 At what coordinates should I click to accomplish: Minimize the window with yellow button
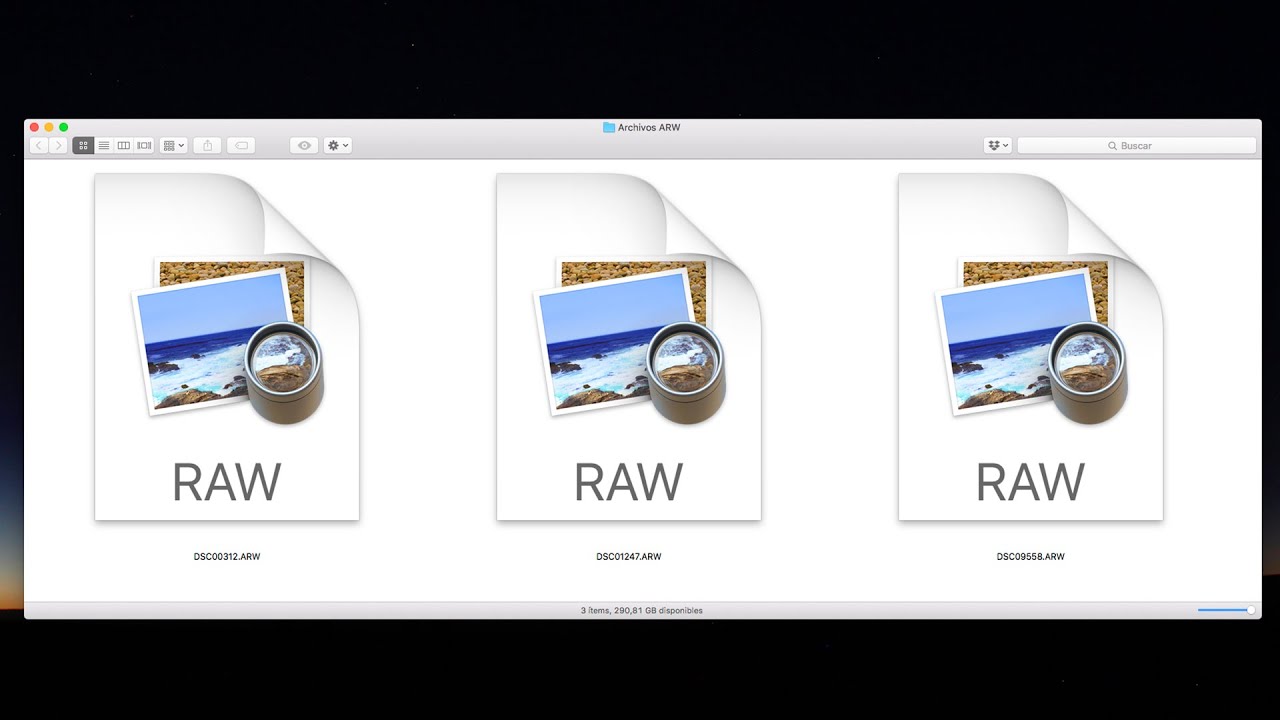click(49, 127)
